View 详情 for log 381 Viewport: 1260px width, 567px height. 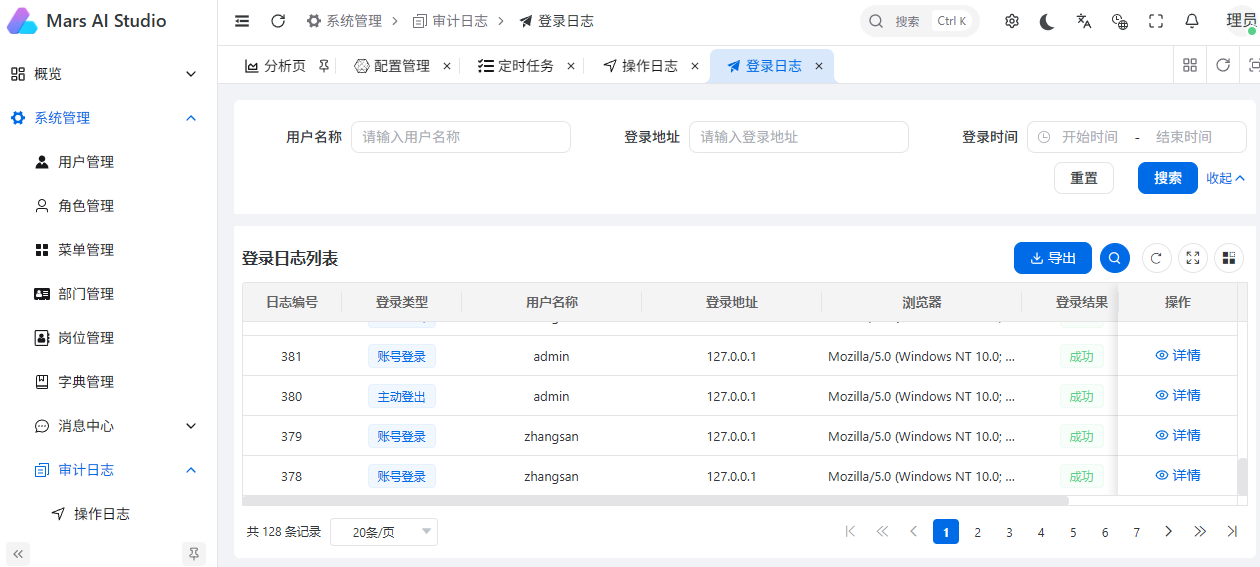click(x=1178, y=355)
